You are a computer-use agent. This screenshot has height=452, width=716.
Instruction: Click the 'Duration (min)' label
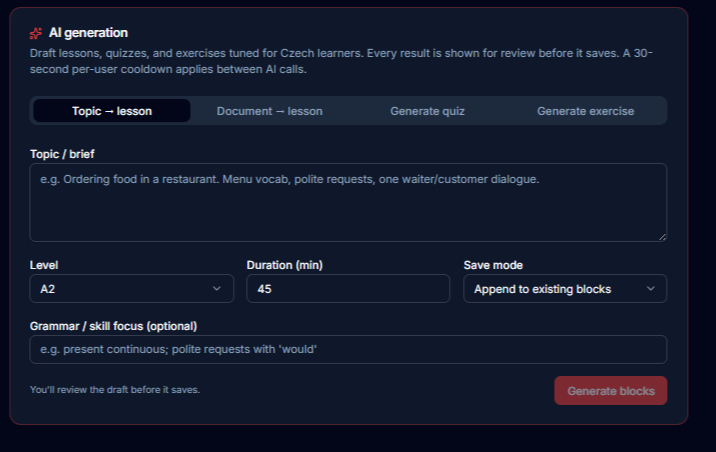284,265
